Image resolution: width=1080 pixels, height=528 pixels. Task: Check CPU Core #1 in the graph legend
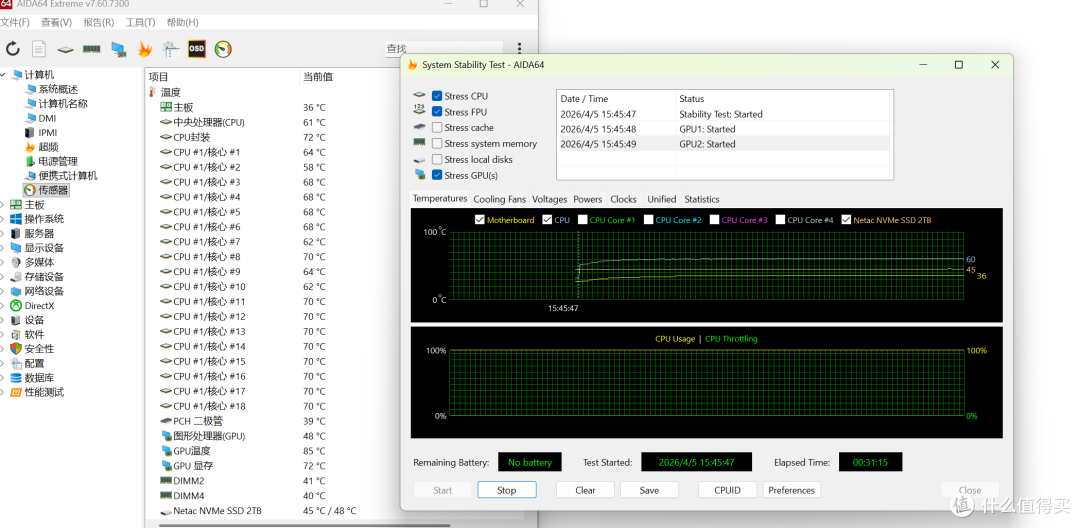583,220
